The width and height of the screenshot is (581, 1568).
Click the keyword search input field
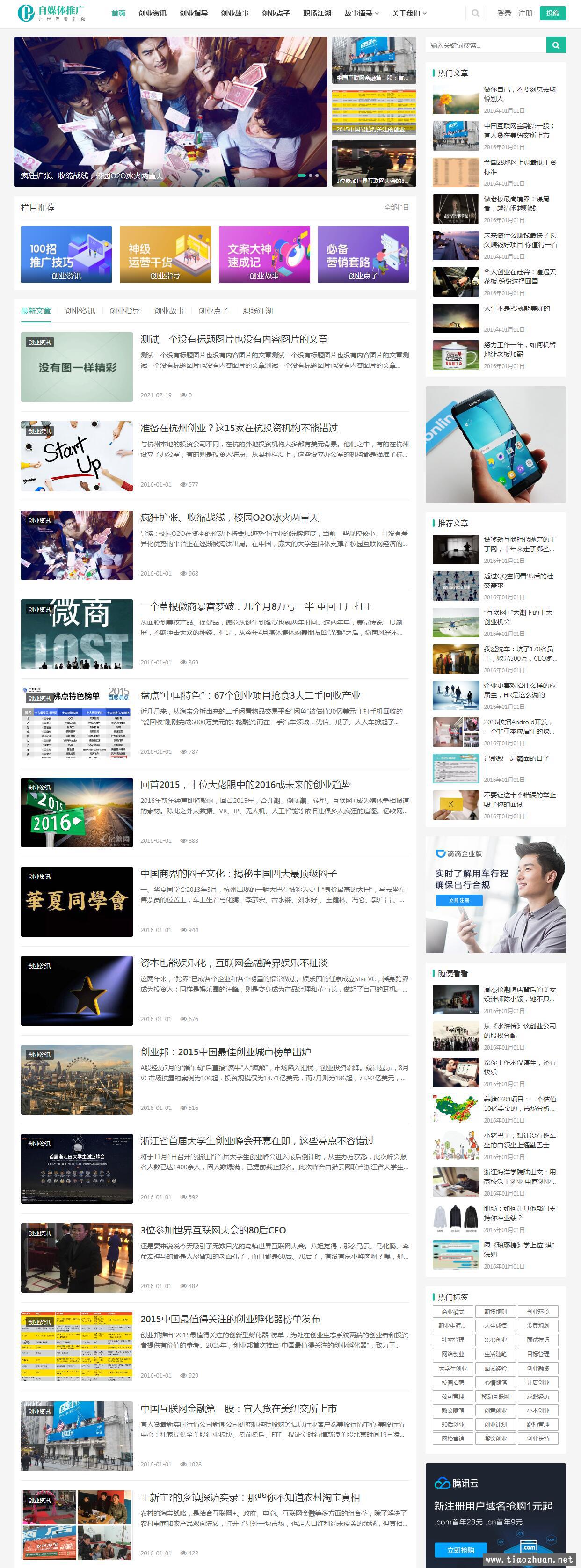point(486,45)
